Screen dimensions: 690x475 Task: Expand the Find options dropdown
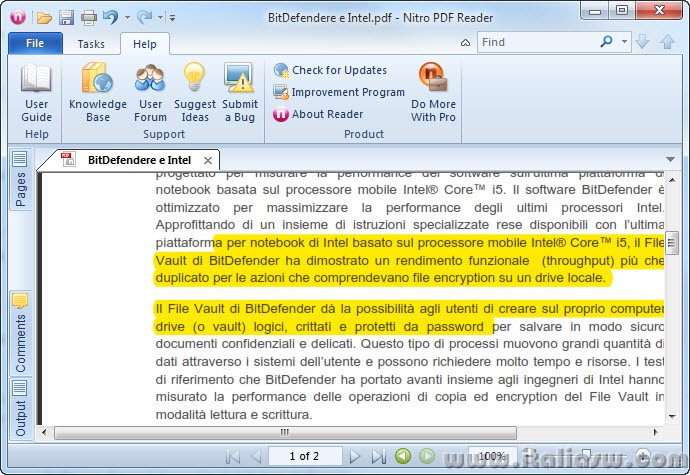(624, 42)
